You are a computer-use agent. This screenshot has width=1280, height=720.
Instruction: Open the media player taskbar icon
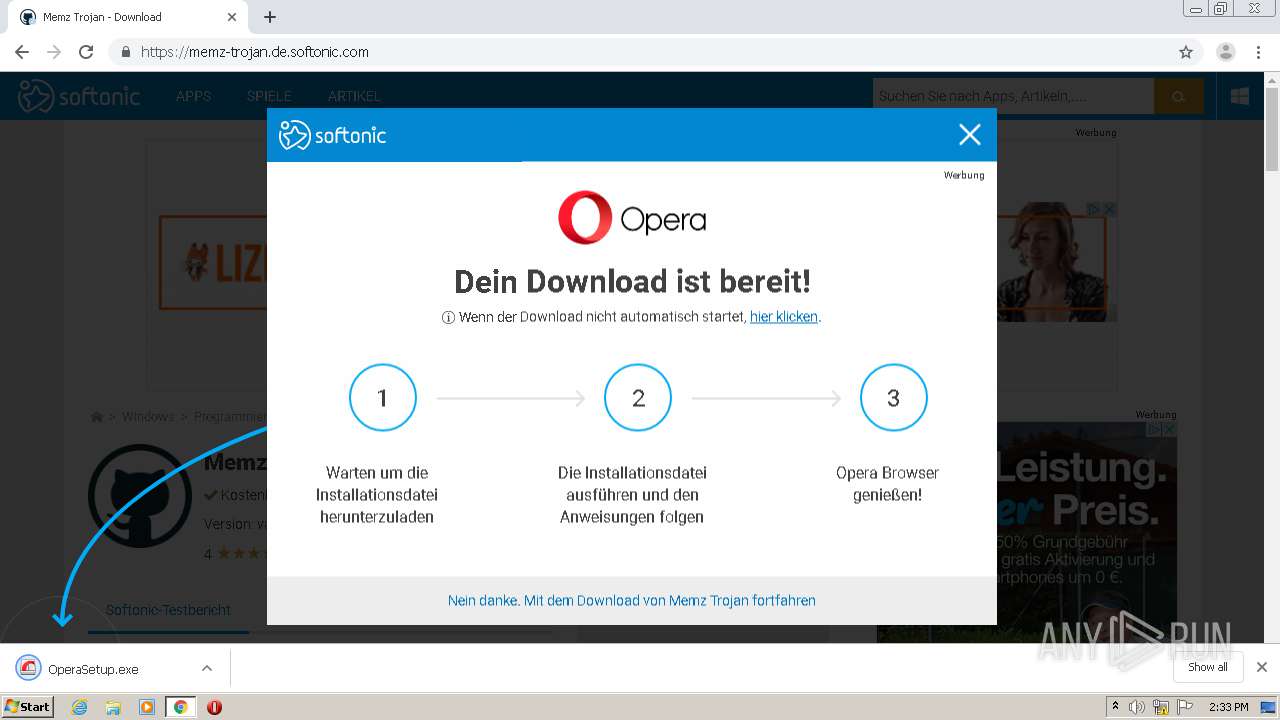coord(147,707)
